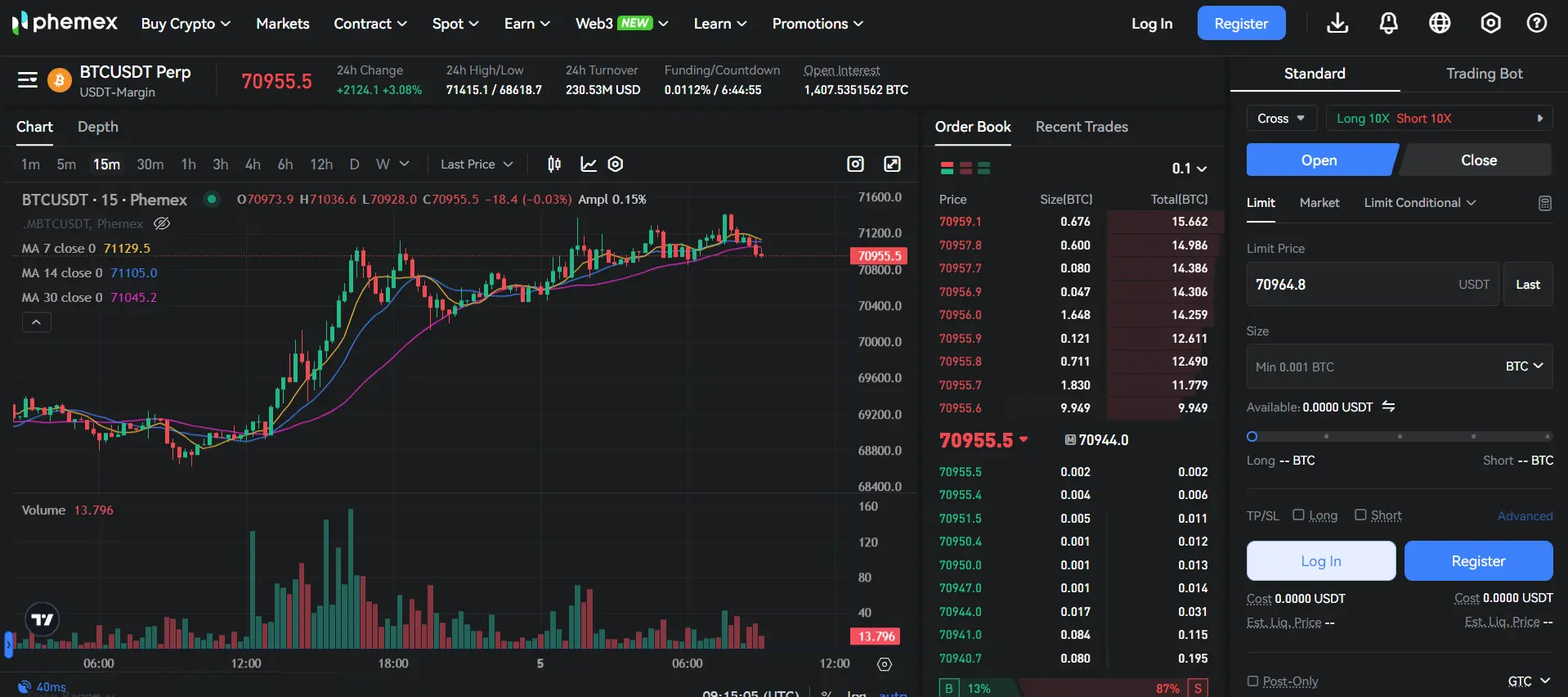The width and height of the screenshot is (1568, 697).
Task: Open the help question mark icon
Action: [1537, 23]
